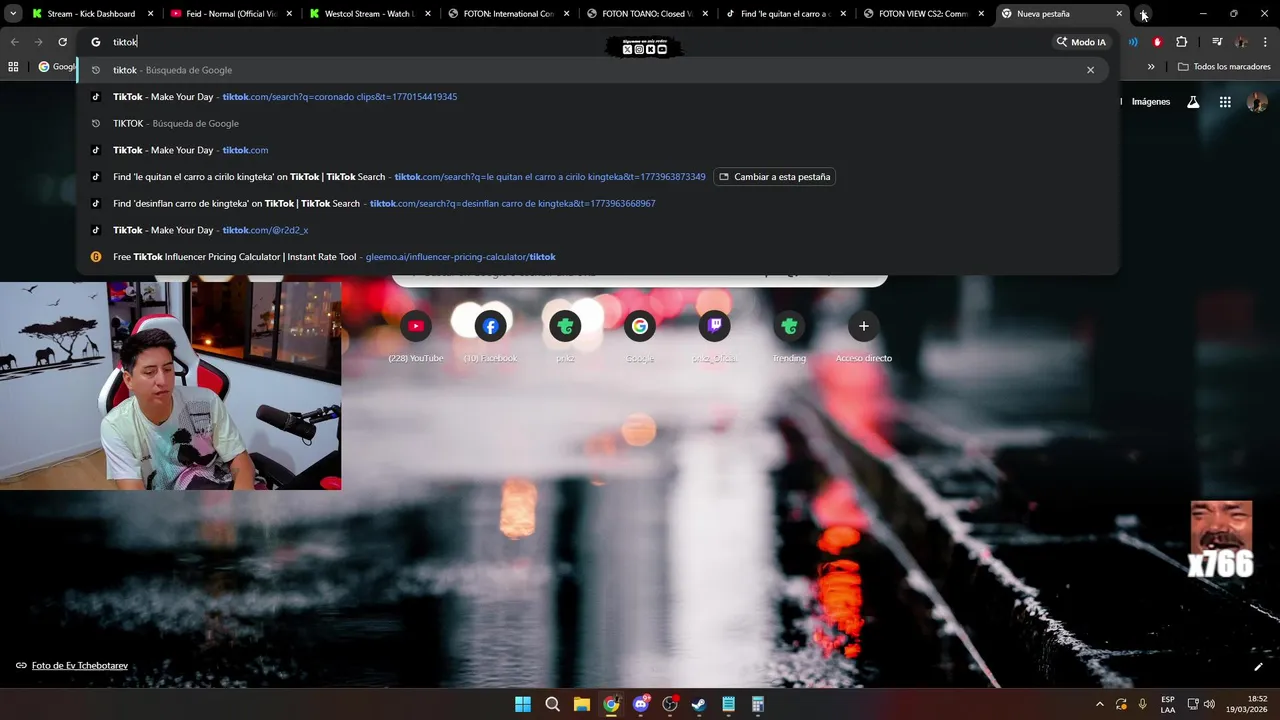Open Calculator from taskbar
The width and height of the screenshot is (1280, 720).
click(758, 704)
